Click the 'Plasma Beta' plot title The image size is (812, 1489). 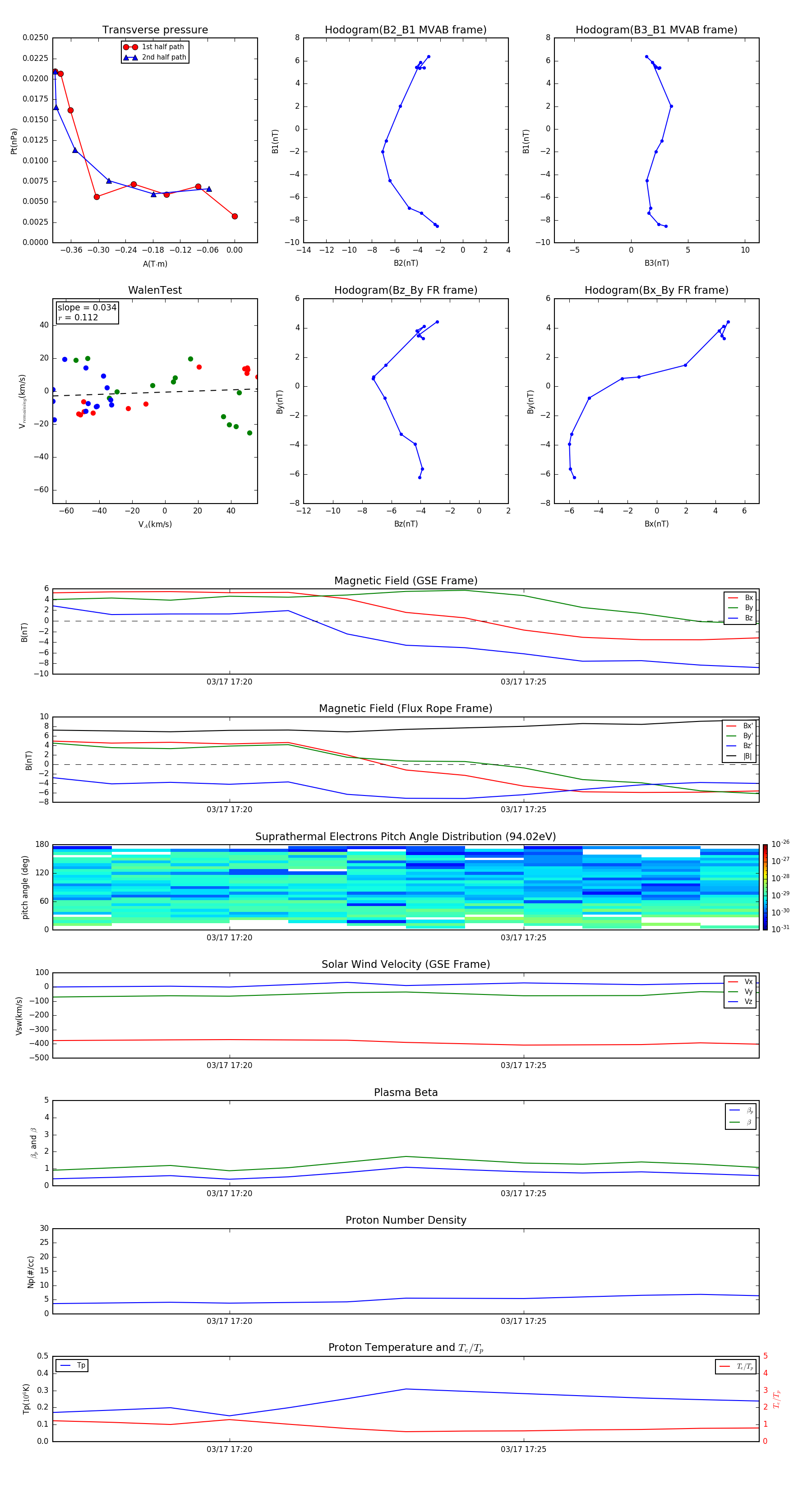(x=406, y=1092)
